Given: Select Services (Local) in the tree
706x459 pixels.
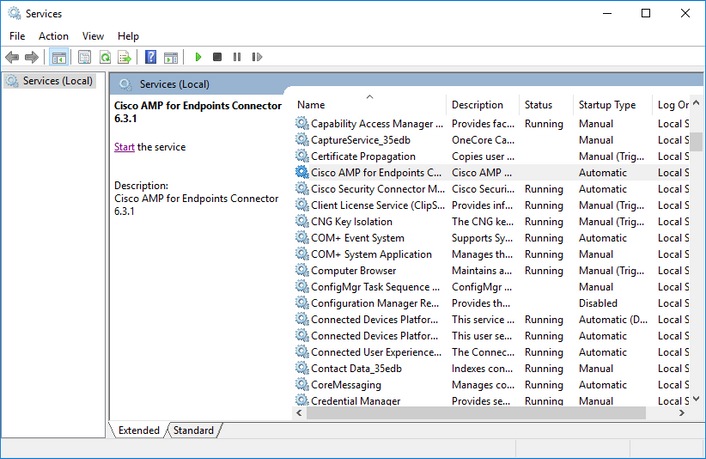Looking at the screenshot, I should point(57,81).
